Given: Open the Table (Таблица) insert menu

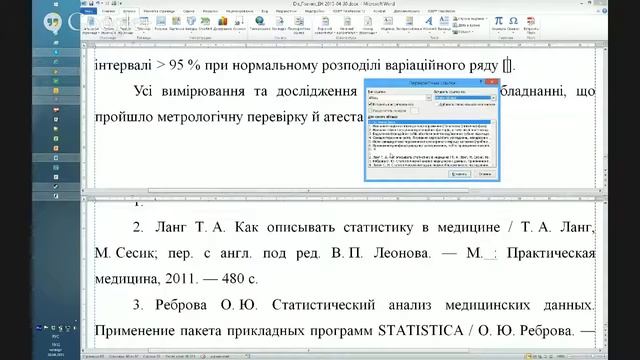Looking at the screenshot, I should [143, 25].
